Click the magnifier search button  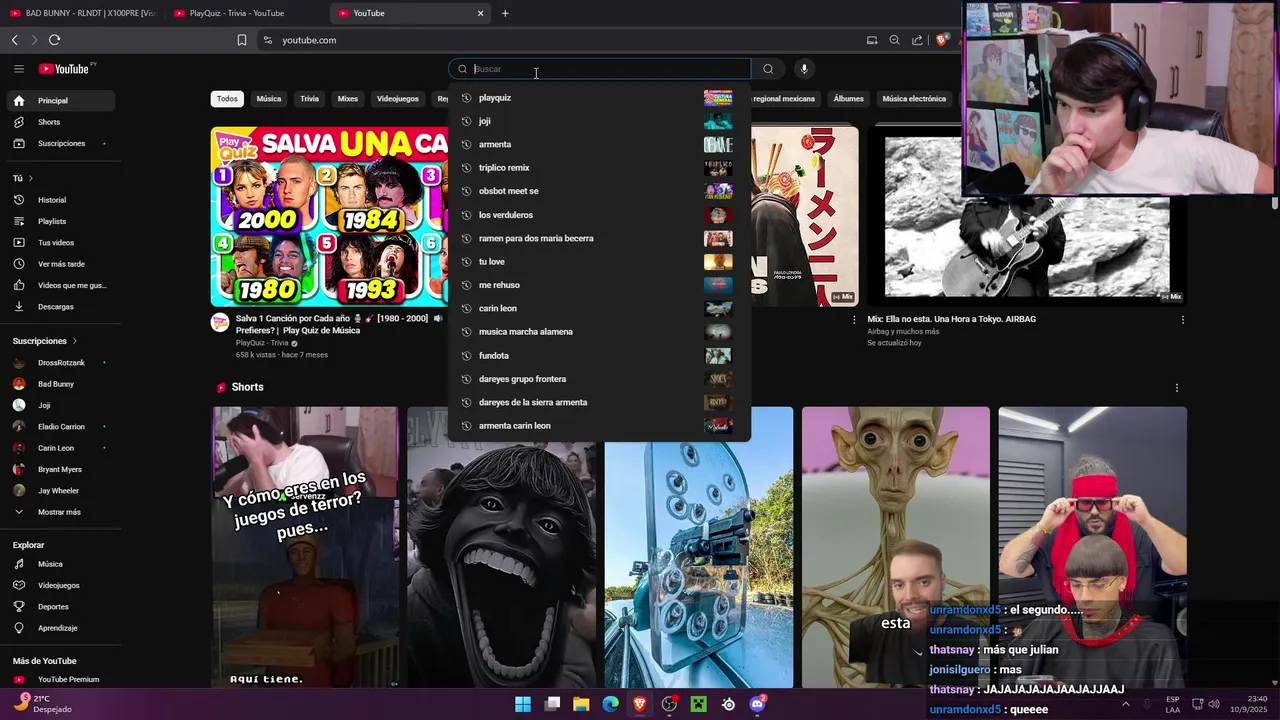pos(768,69)
